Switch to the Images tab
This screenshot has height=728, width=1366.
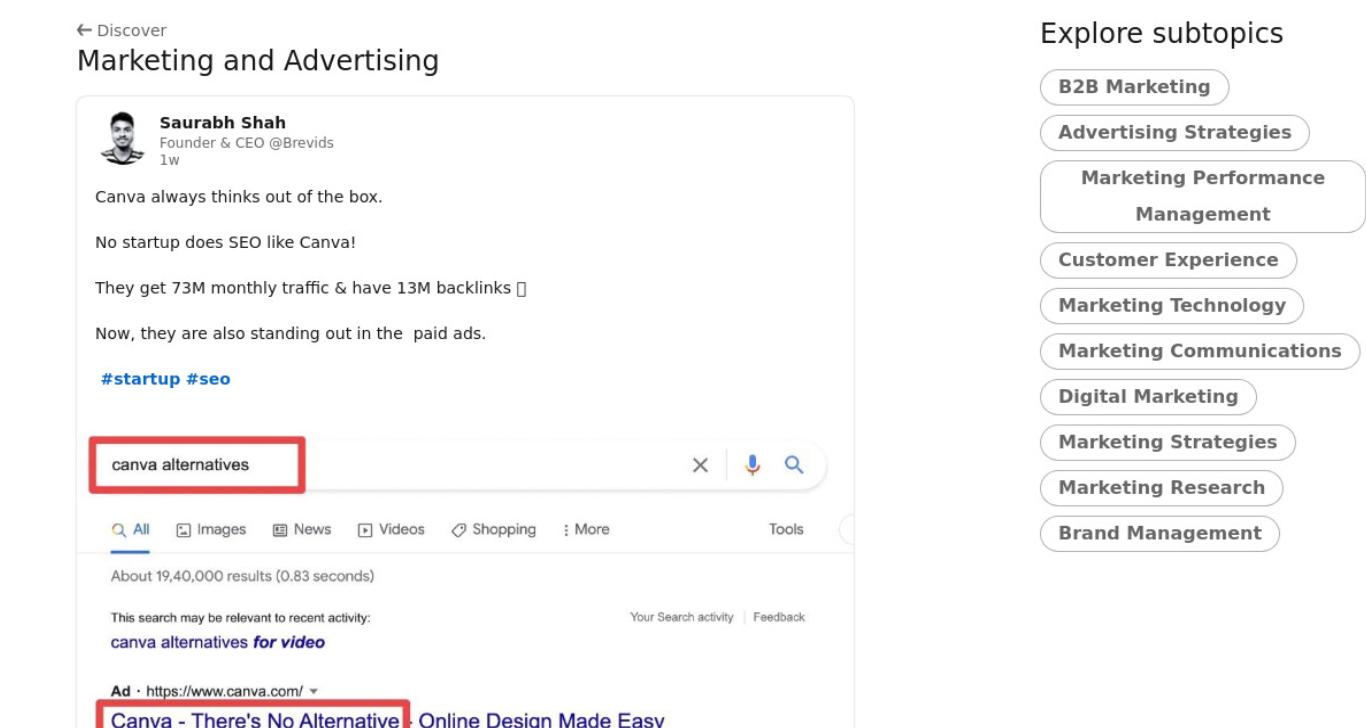pos(210,530)
